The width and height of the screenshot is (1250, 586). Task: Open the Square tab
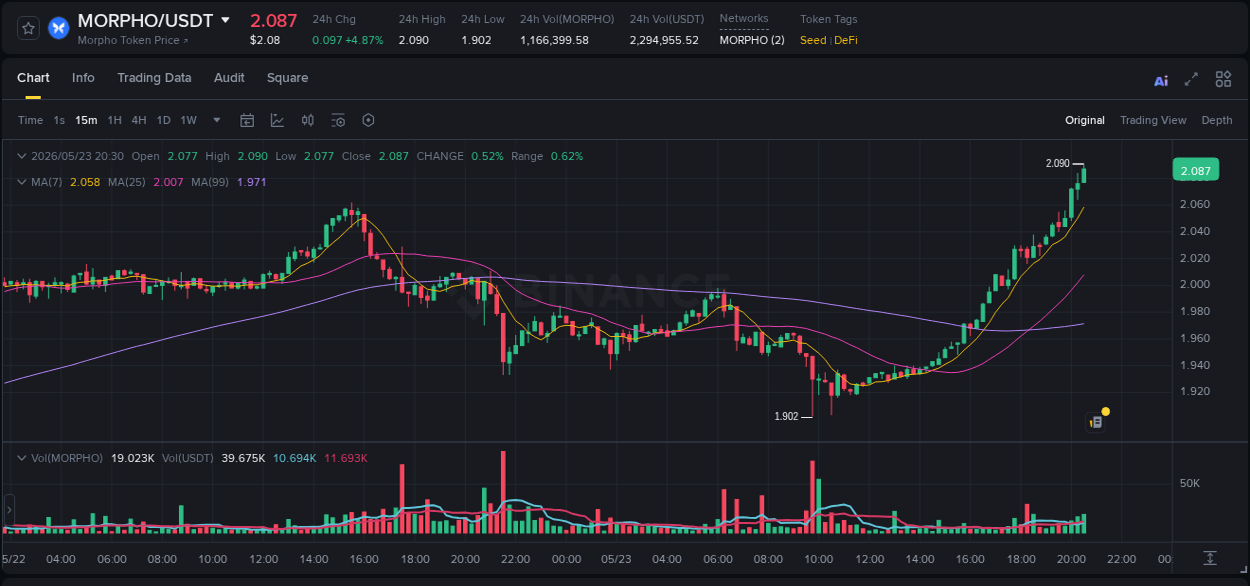[x=287, y=78]
